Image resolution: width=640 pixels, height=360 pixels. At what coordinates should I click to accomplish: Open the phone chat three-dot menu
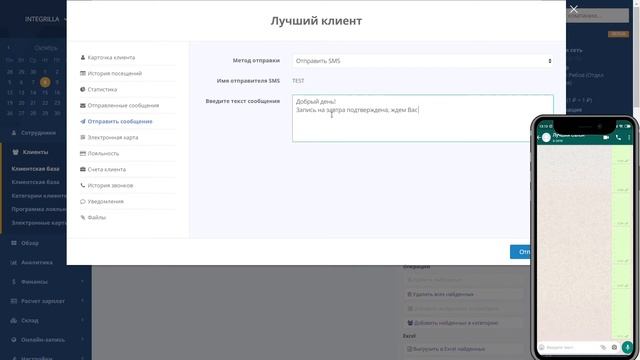[629, 138]
